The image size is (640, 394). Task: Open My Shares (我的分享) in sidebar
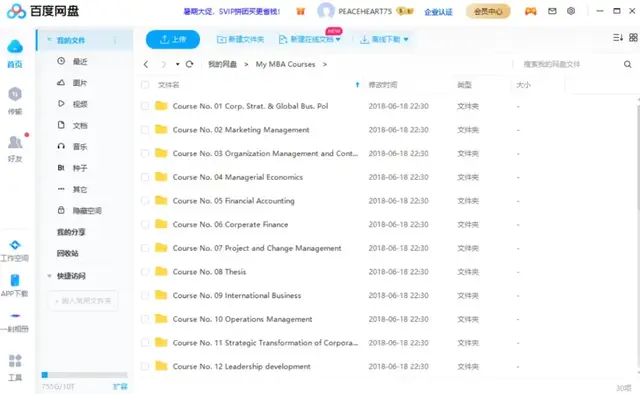point(71,232)
